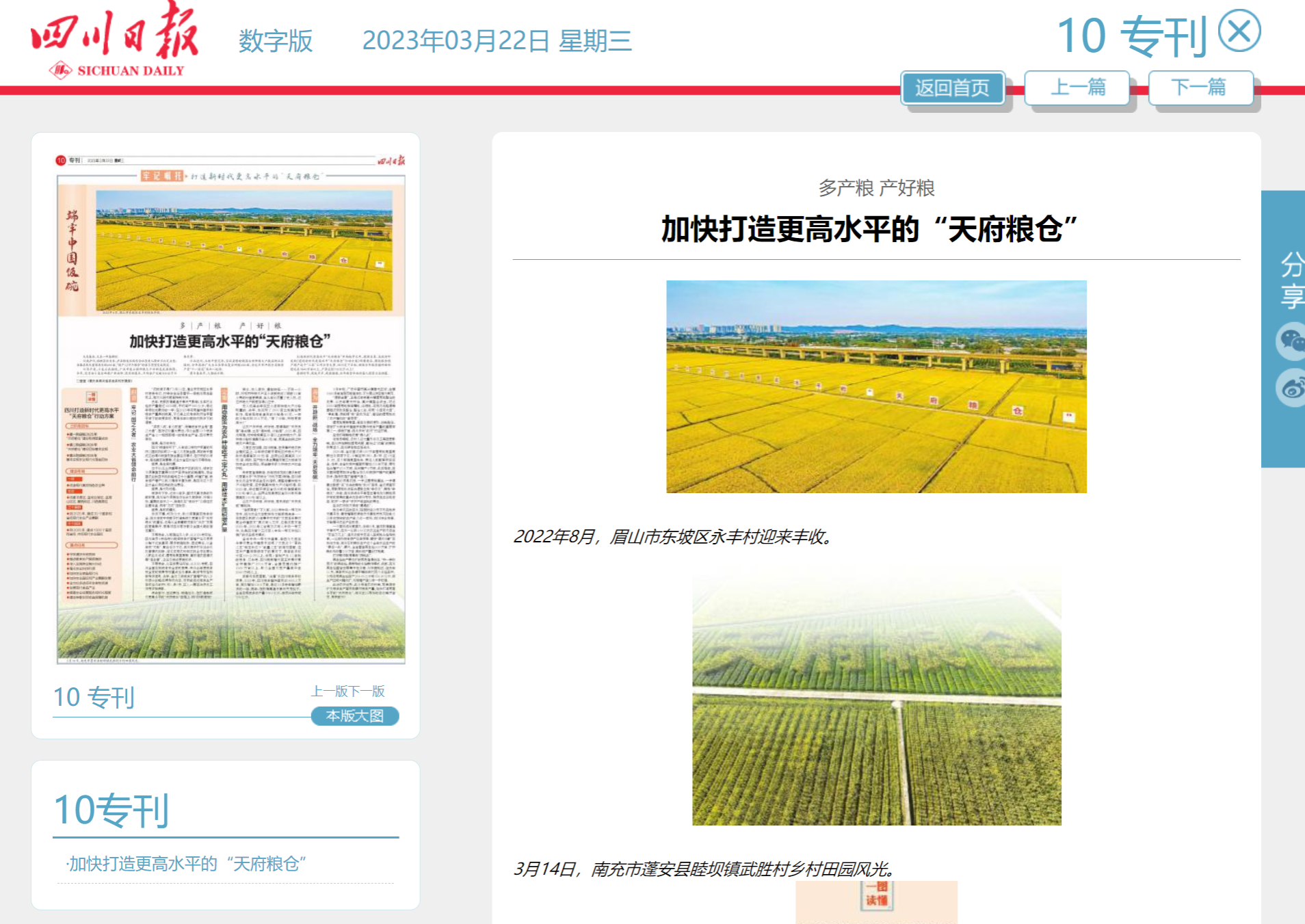
Task: Open full page image via 本版大图
Action: pos(354,716)
